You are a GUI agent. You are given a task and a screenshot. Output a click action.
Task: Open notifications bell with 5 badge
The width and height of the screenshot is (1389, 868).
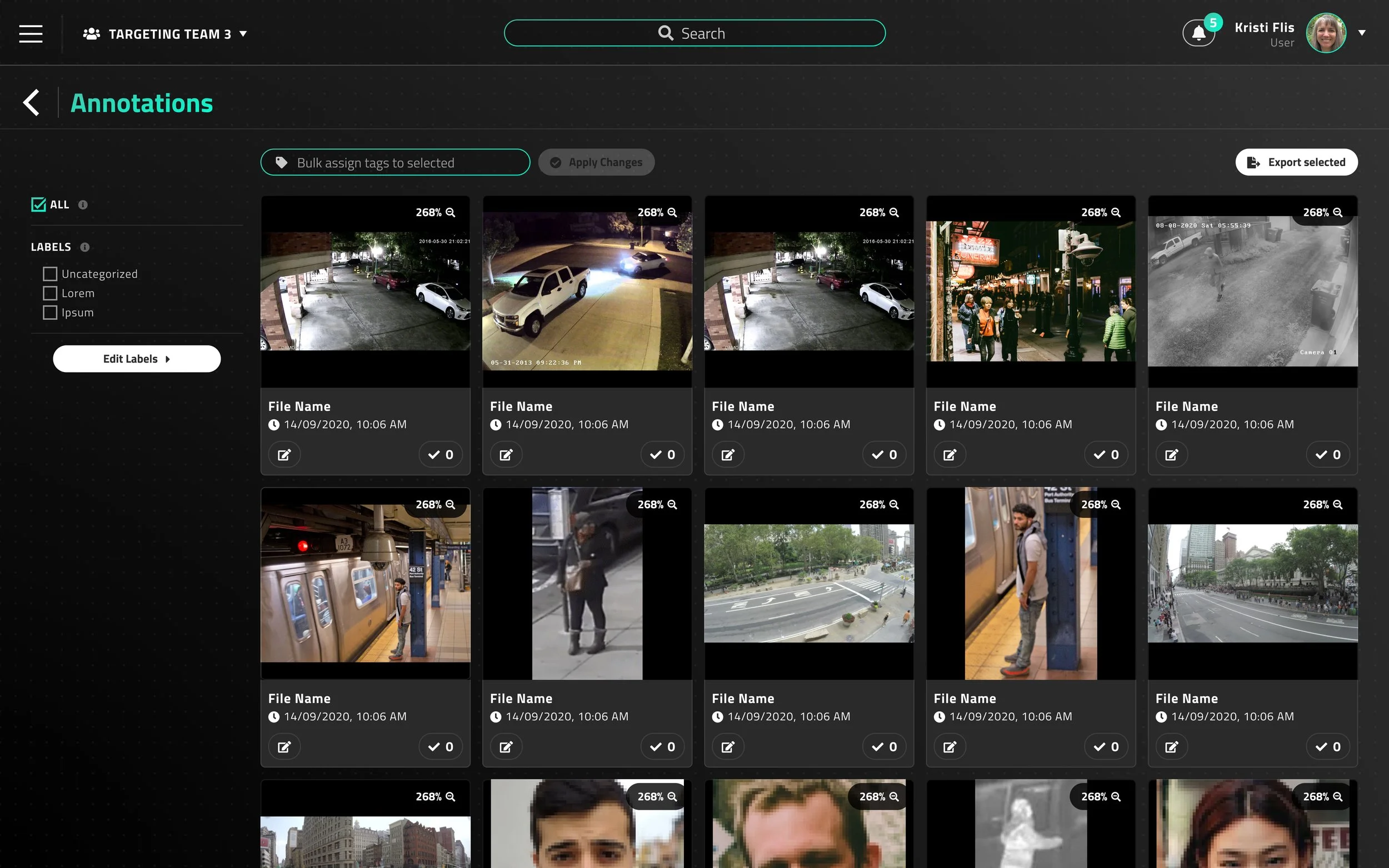(1199, 33)
